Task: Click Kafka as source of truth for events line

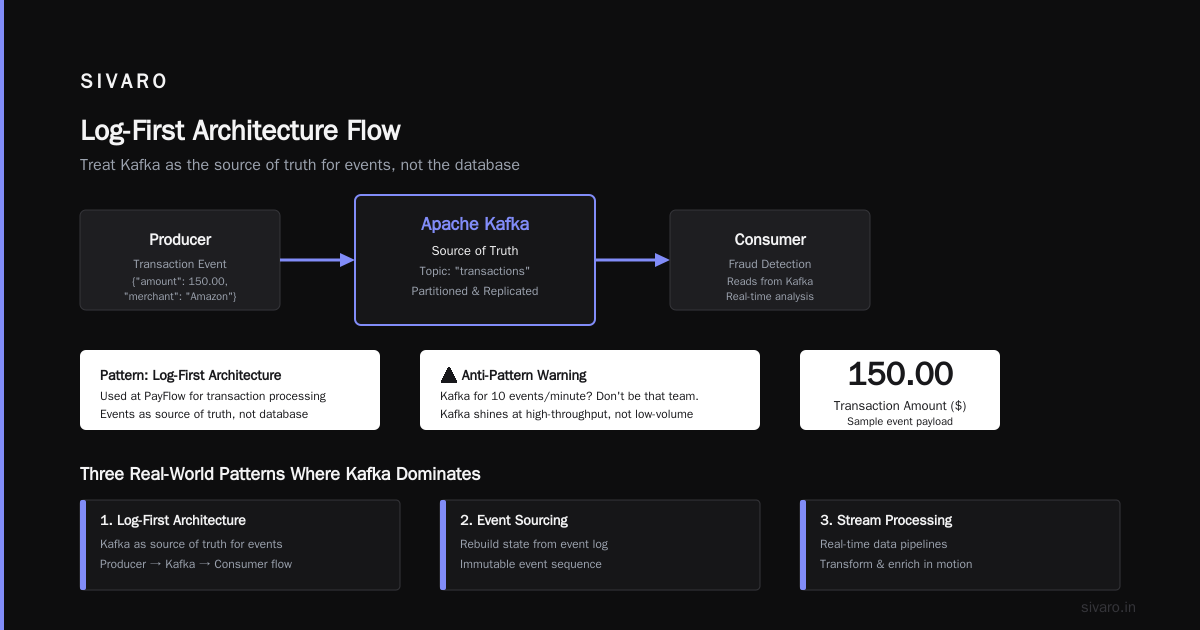Action: click(191, 544)
